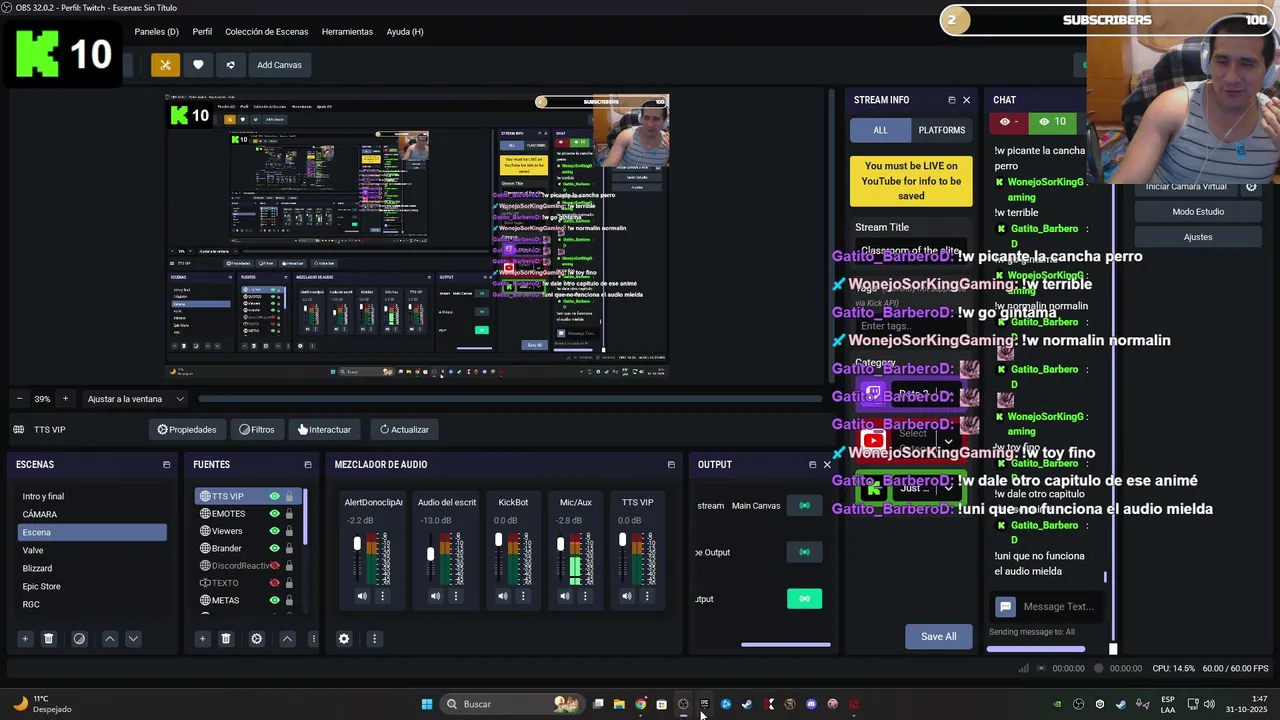
Task: Hide the TTS VIP source eye
Action: coord(274,496)
